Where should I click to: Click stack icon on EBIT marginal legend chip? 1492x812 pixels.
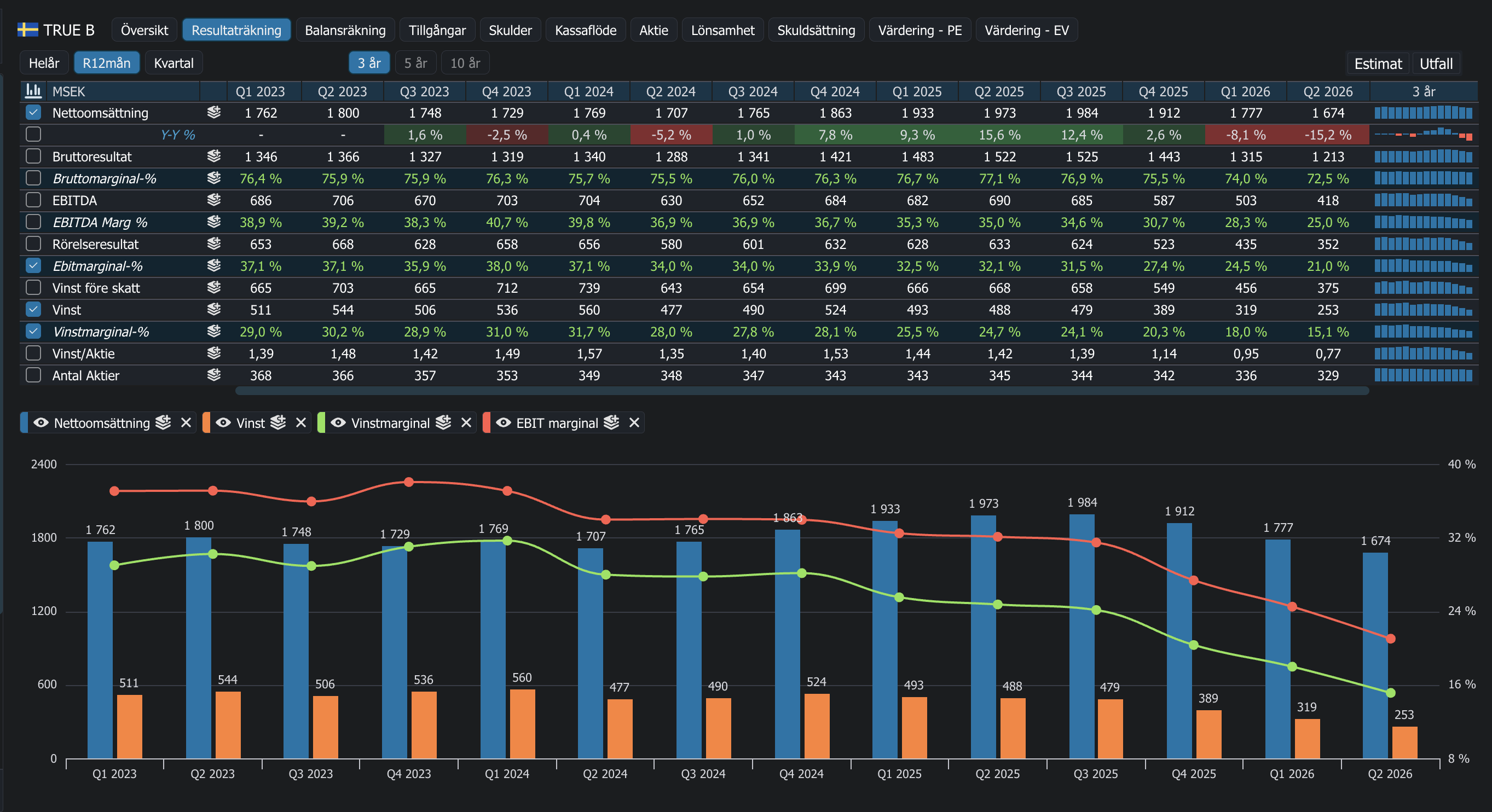click(x=611, y=423)
